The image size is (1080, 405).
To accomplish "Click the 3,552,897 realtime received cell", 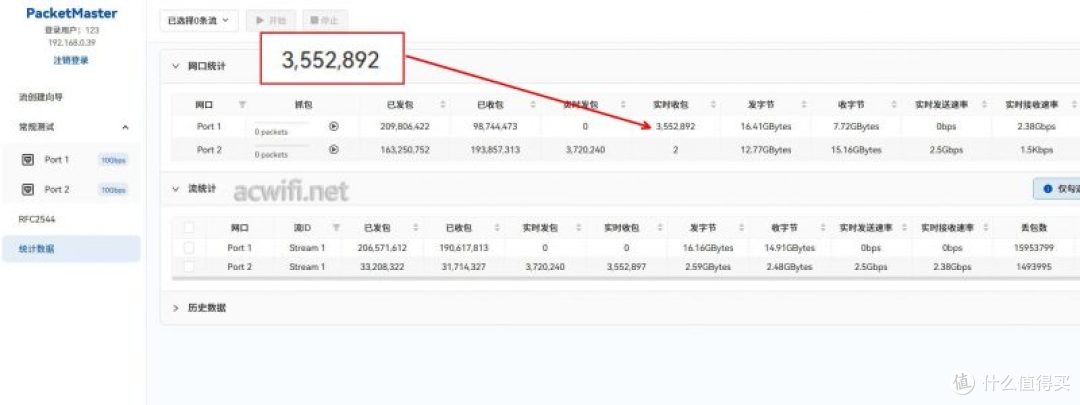I will tap(626, 267).
